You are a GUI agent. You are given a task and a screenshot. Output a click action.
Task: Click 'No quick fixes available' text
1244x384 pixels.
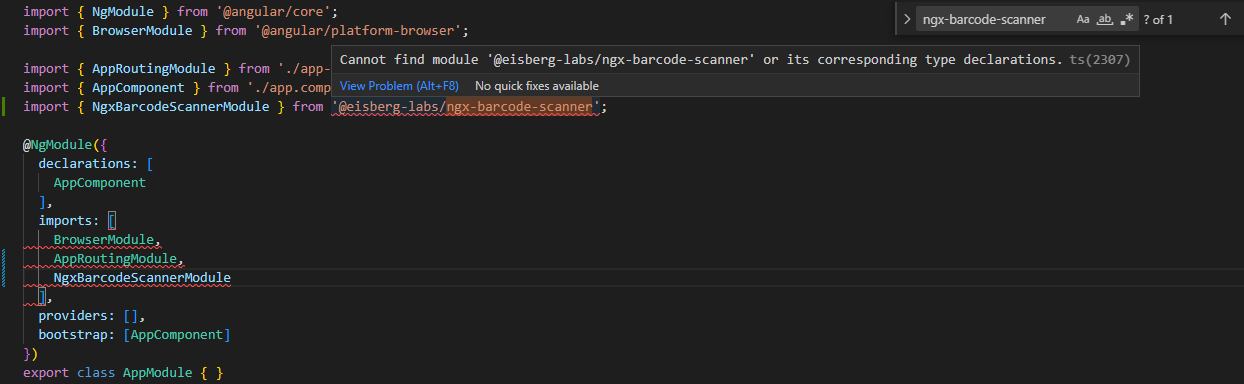click(537, 86)
